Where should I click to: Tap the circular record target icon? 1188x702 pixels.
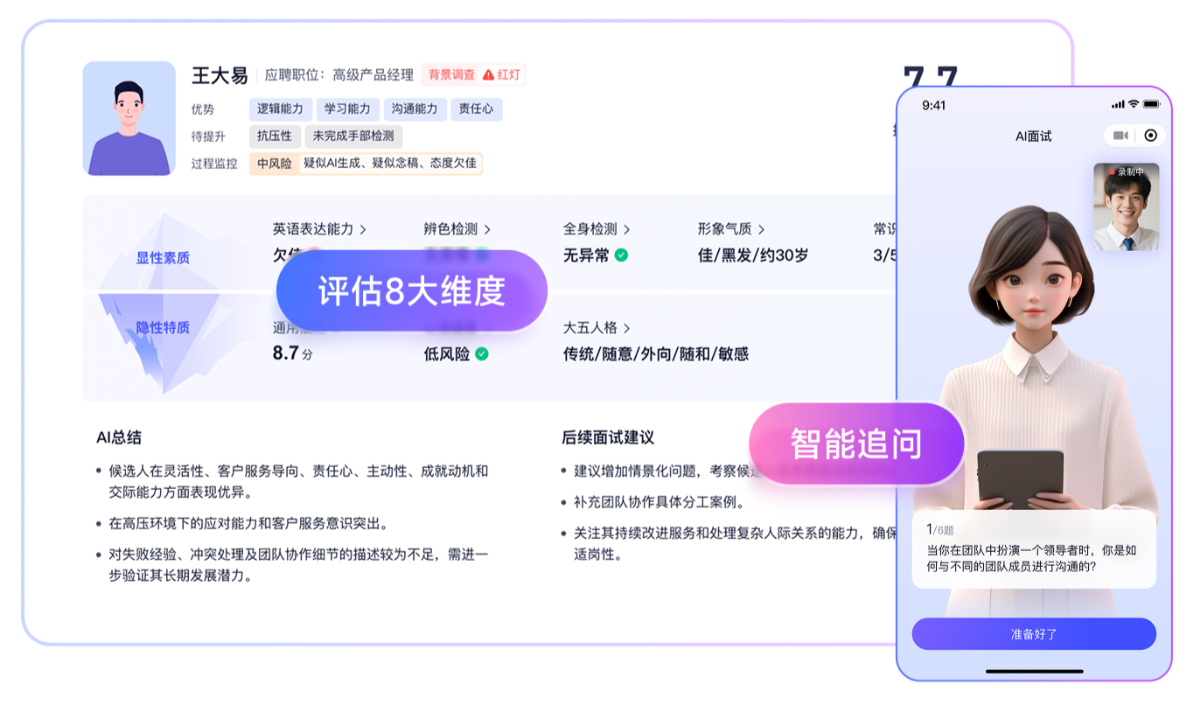point(1150,135)
